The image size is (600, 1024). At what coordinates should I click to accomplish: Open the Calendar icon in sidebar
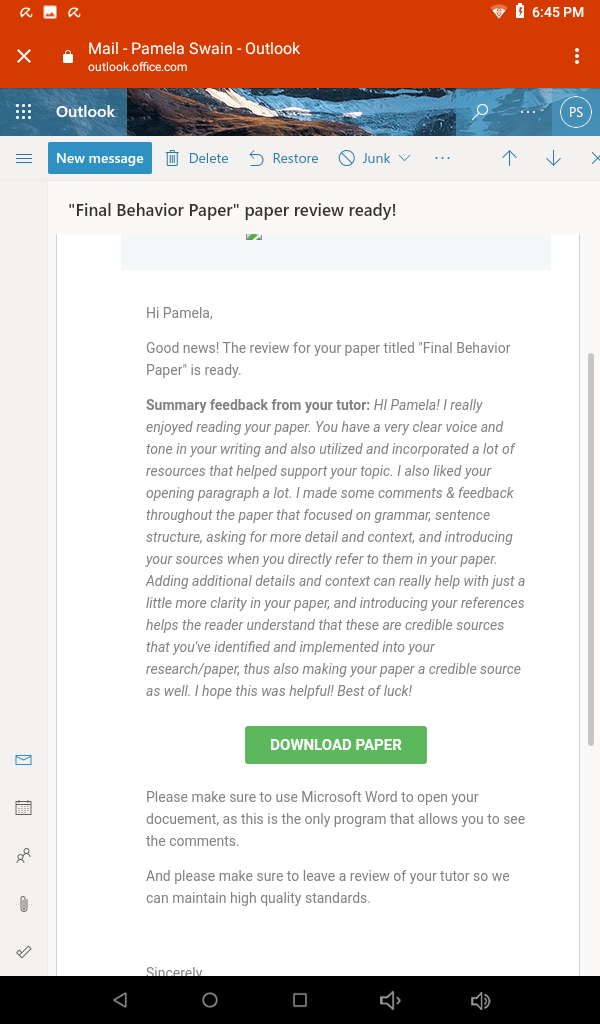coord(24,808)
